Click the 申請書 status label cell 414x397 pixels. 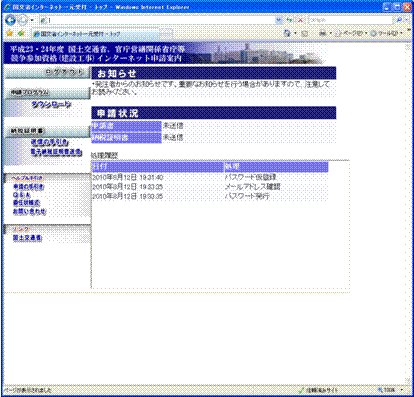pos(126,126)
